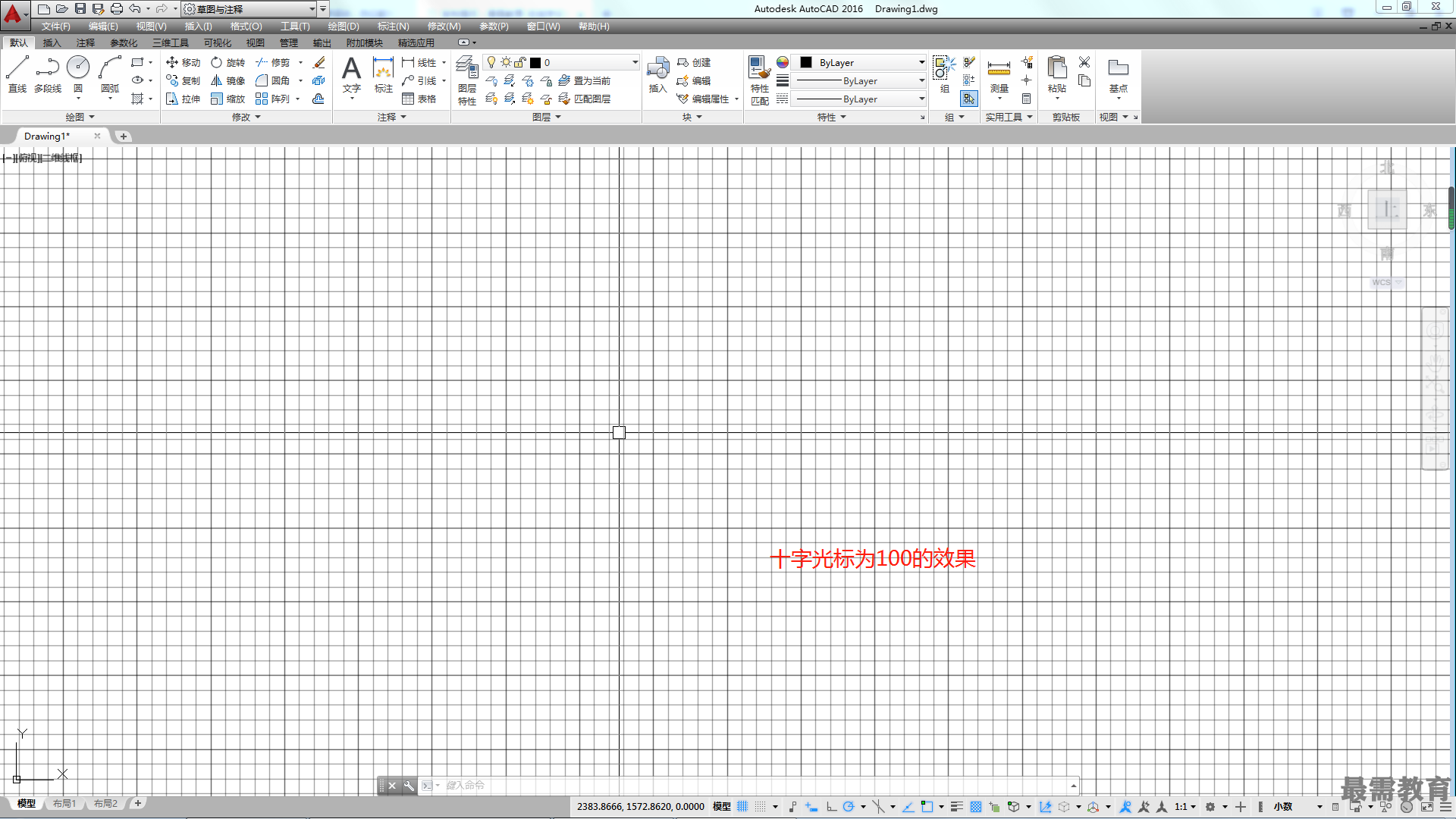Open 图层特性 (Layer Properties) manager
The image size is (1456, 819).
[467, 80]
